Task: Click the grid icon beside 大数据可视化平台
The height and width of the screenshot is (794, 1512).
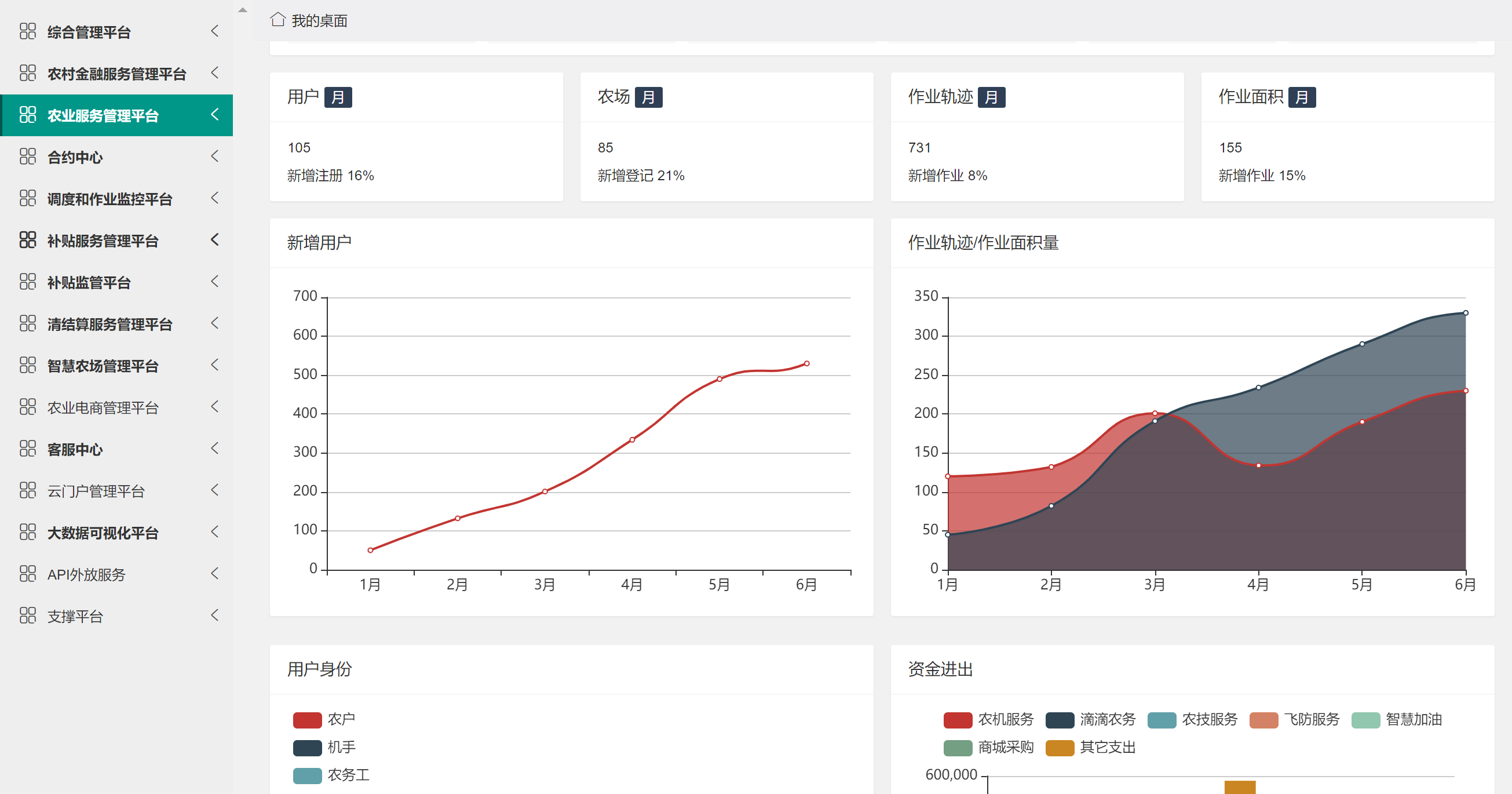Action: pyautogui.click(x=28, y=531)
